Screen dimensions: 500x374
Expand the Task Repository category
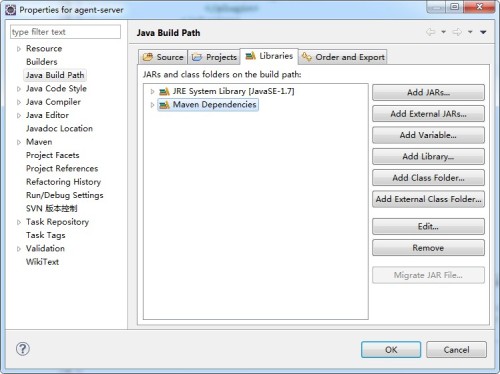pos(19,222)
